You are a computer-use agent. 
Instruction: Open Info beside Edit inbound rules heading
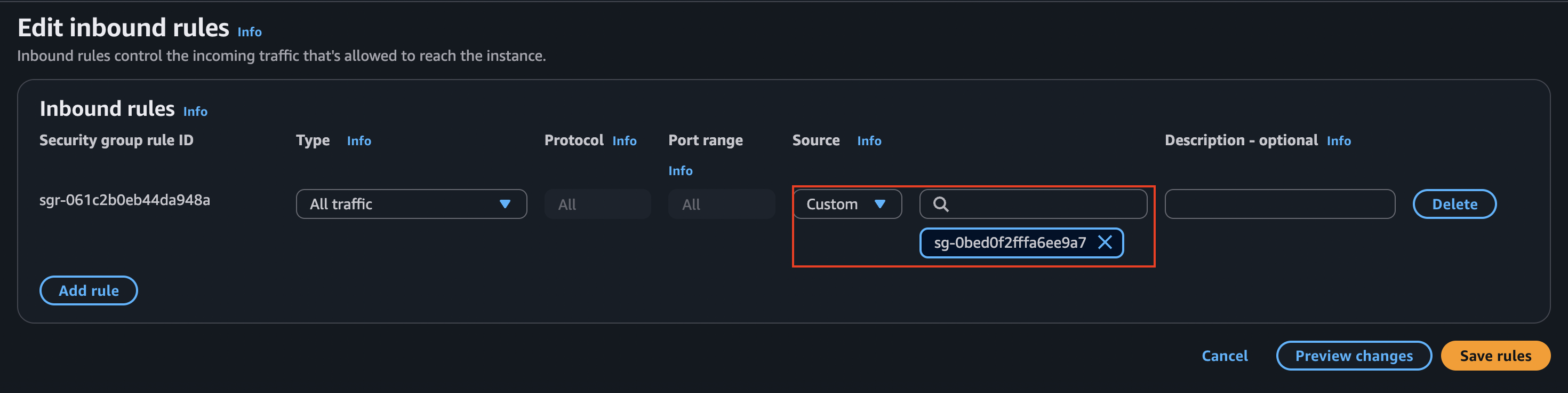point(250,32)
